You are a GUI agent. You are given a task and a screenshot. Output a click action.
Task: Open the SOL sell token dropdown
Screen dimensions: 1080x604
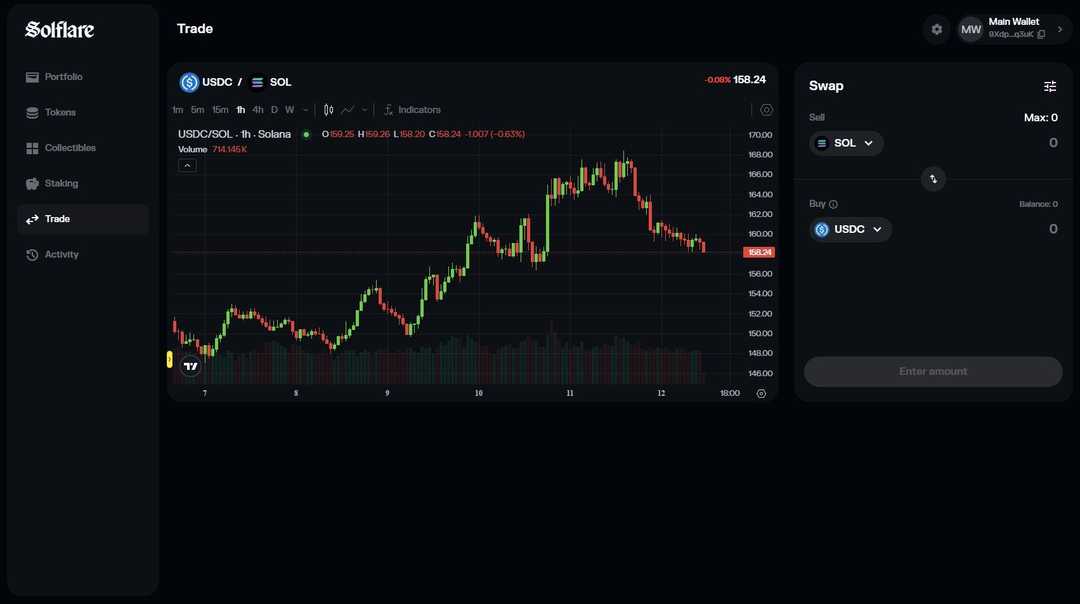click(x=846, y=143)
